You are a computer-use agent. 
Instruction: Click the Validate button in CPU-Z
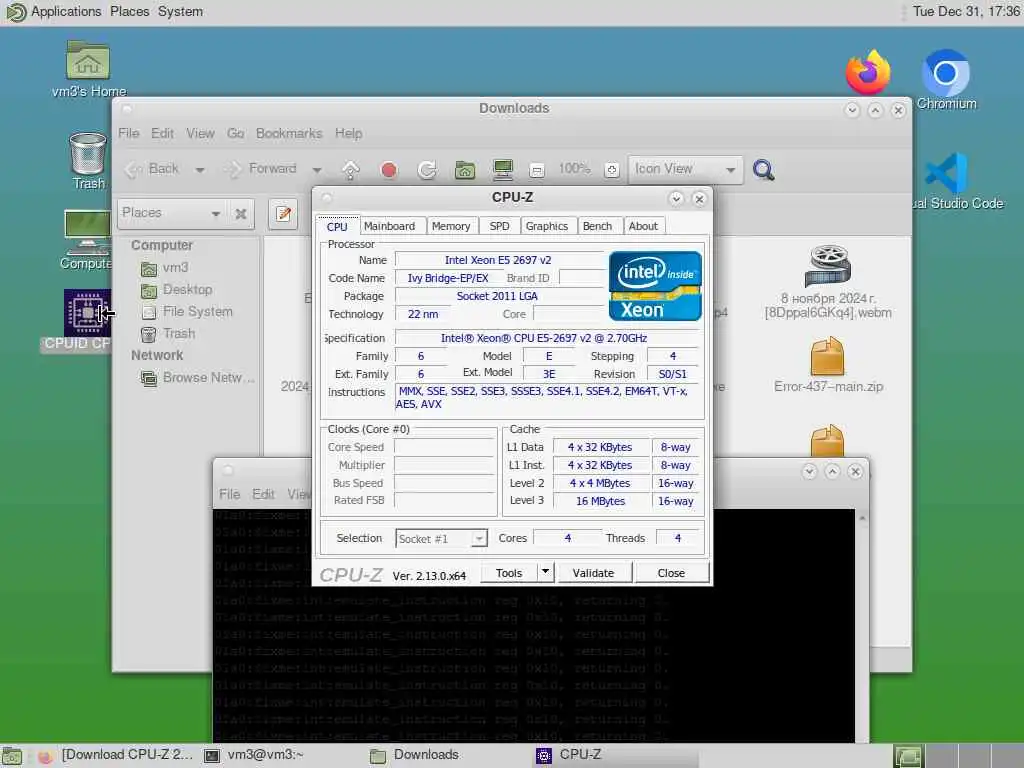point(593,573)
